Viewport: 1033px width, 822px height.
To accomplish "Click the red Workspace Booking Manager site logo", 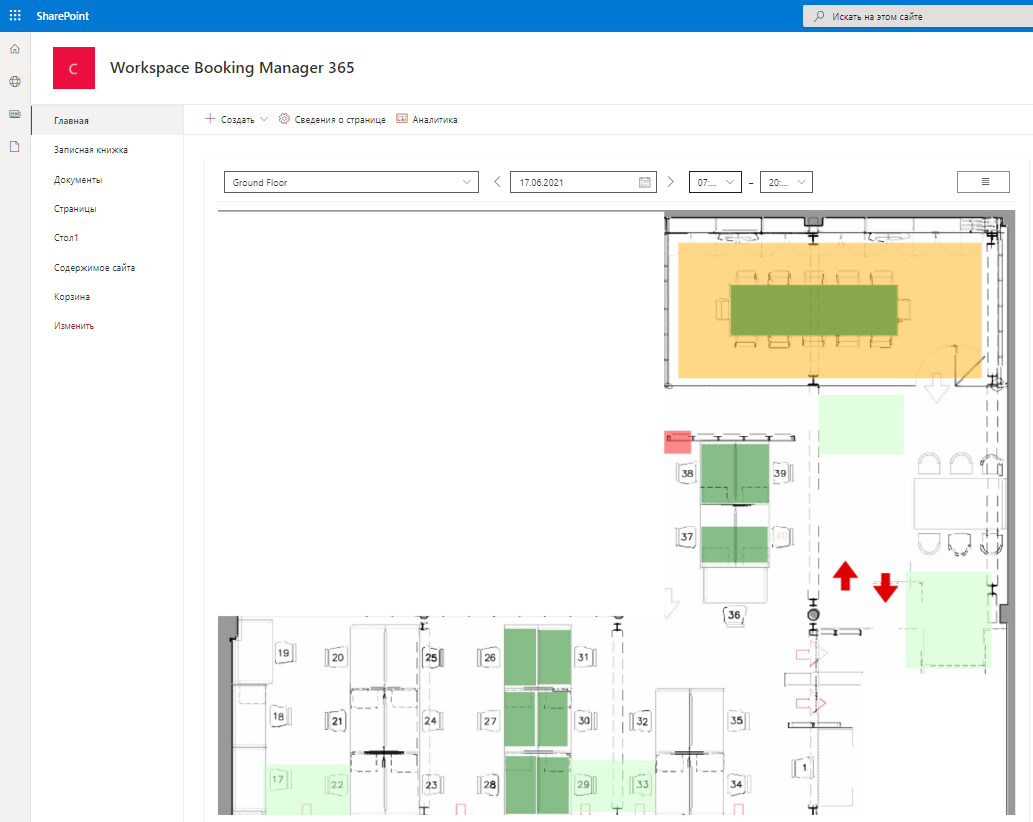I will pyautogui.click(x=73, y=67).
